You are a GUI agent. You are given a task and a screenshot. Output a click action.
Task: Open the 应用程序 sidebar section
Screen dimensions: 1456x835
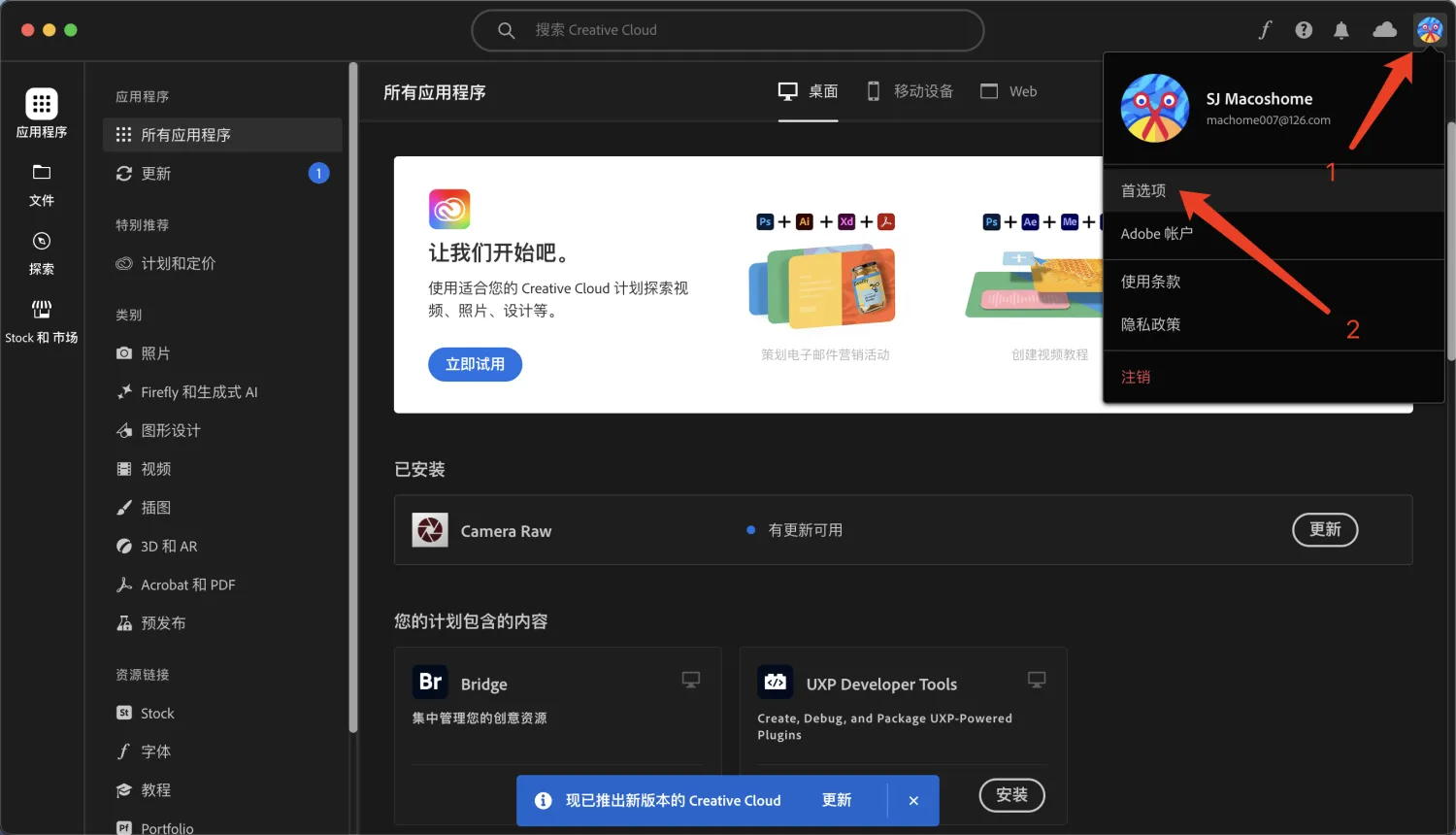tap(42, 114)
